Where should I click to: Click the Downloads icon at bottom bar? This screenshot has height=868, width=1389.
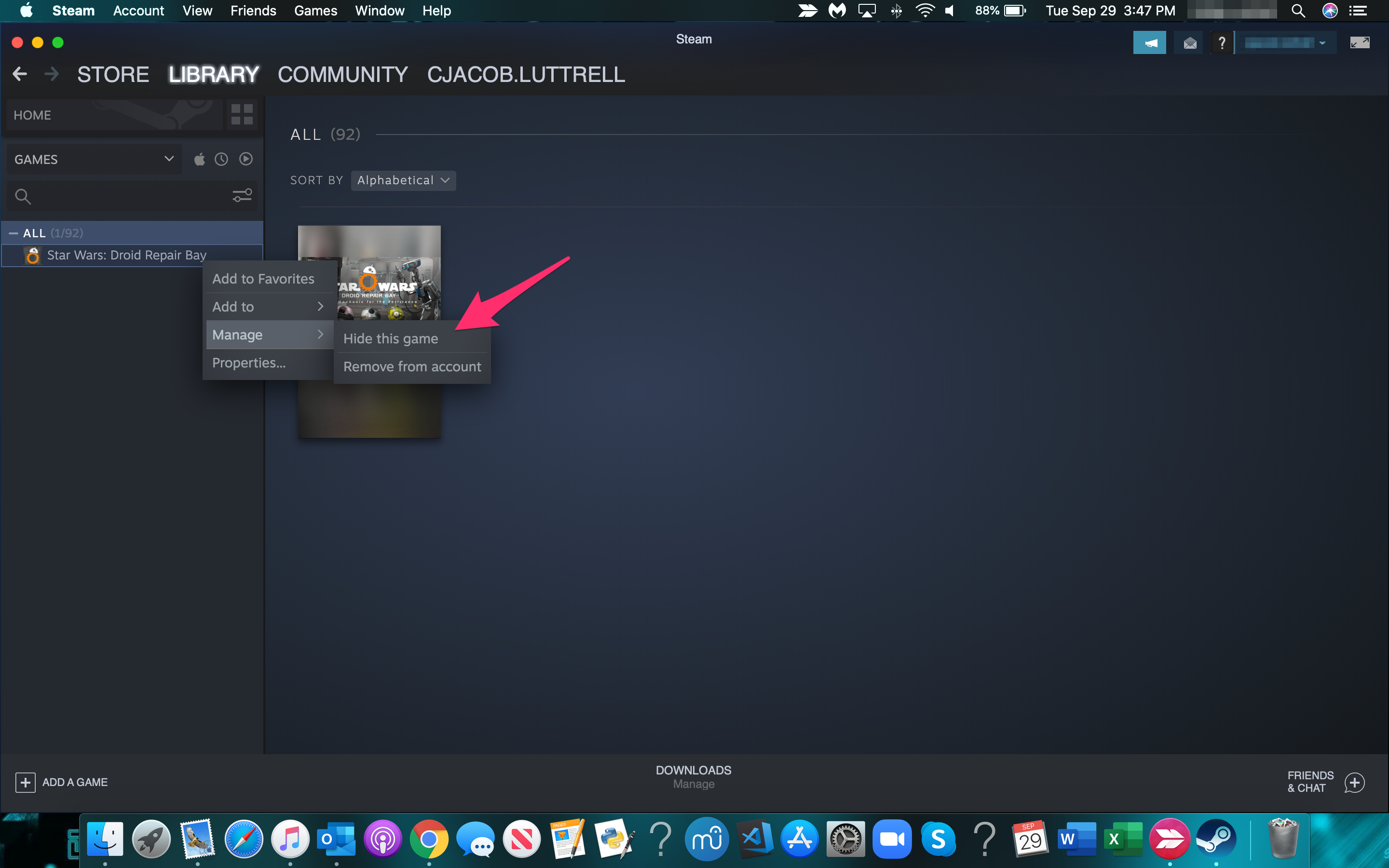694,770
